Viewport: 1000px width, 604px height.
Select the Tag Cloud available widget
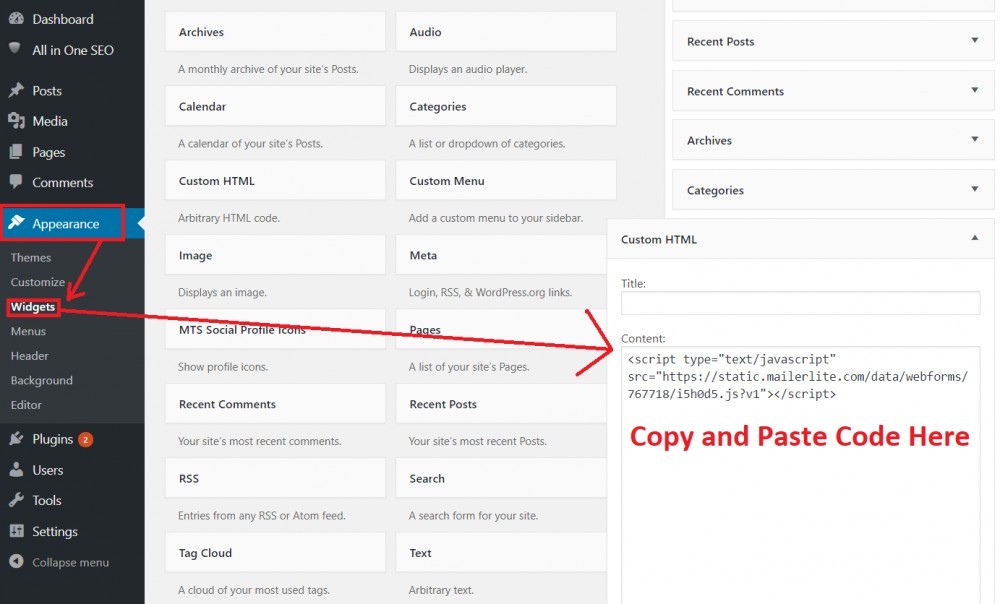(276, 553)
